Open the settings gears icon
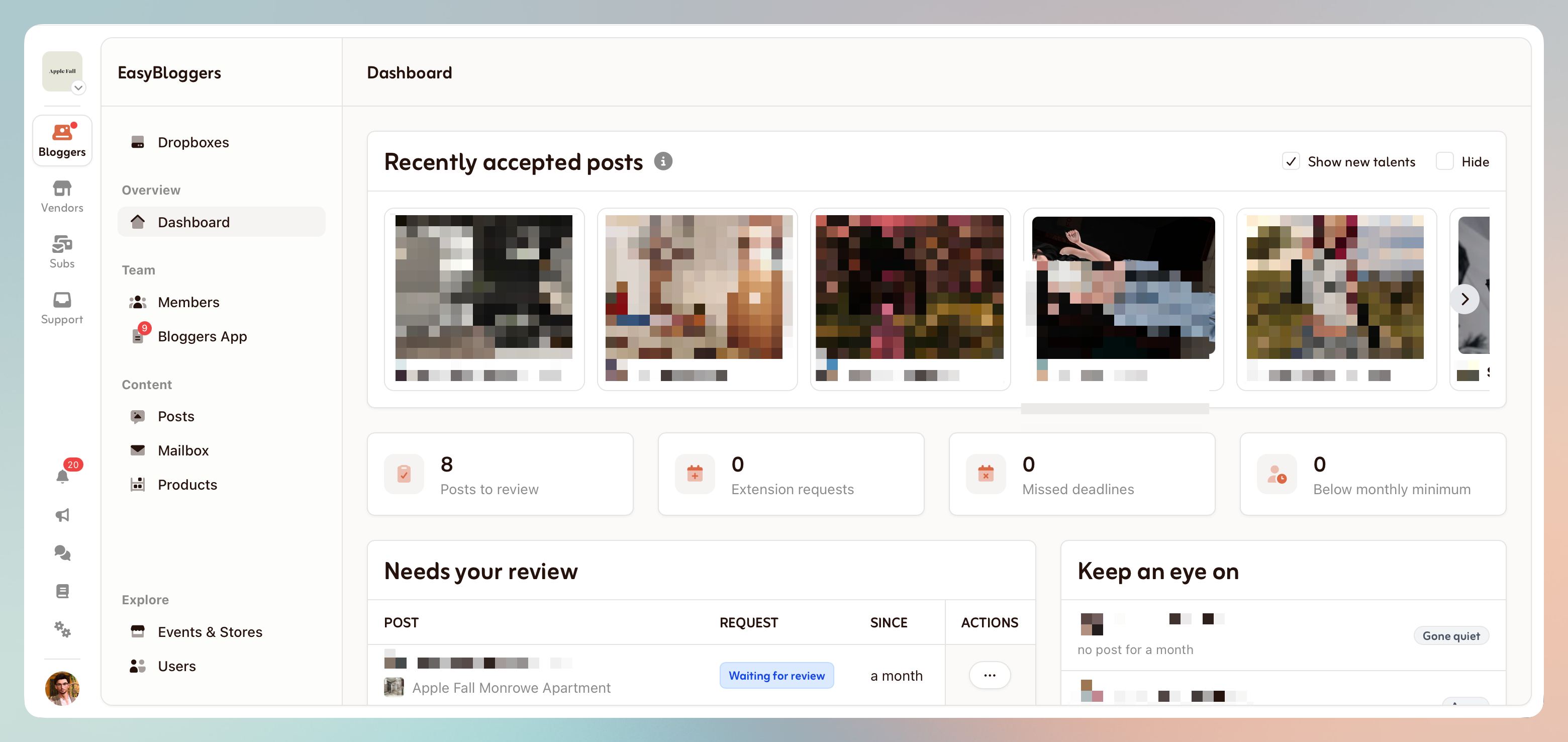The image size is (1568, 742). (x=62, y=629)
